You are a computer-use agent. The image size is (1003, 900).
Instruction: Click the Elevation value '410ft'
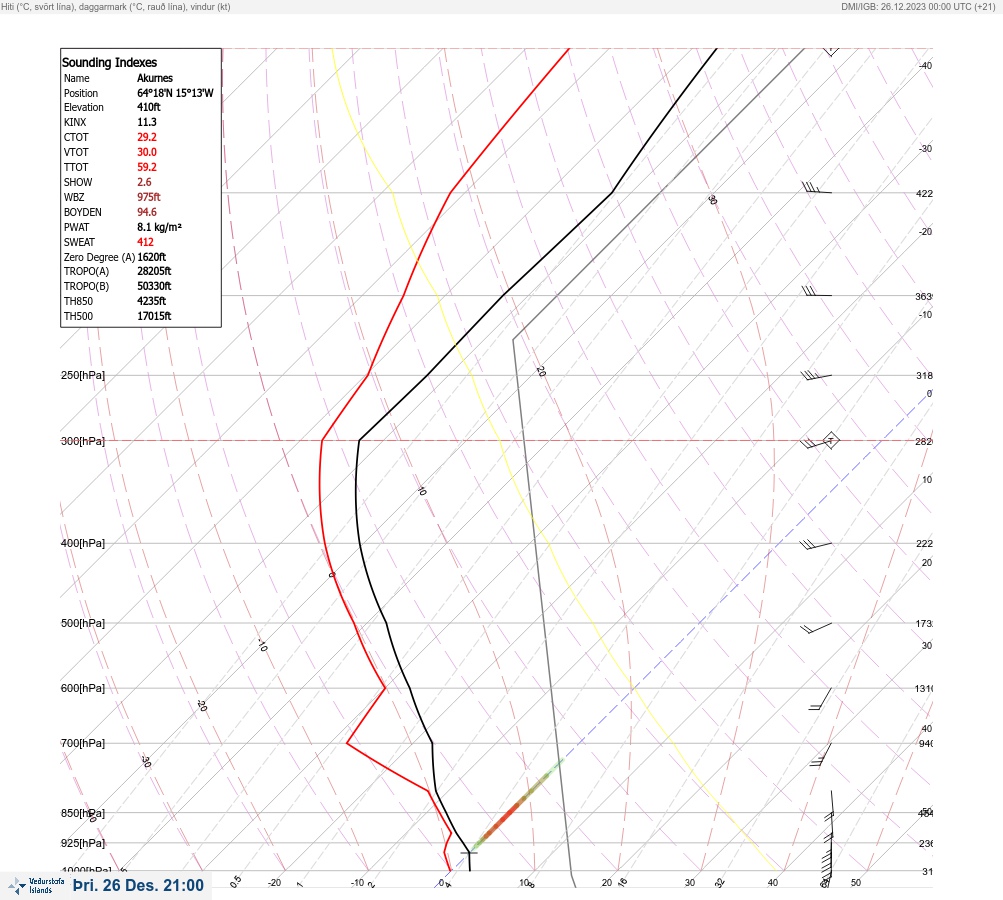click(148, 107)
